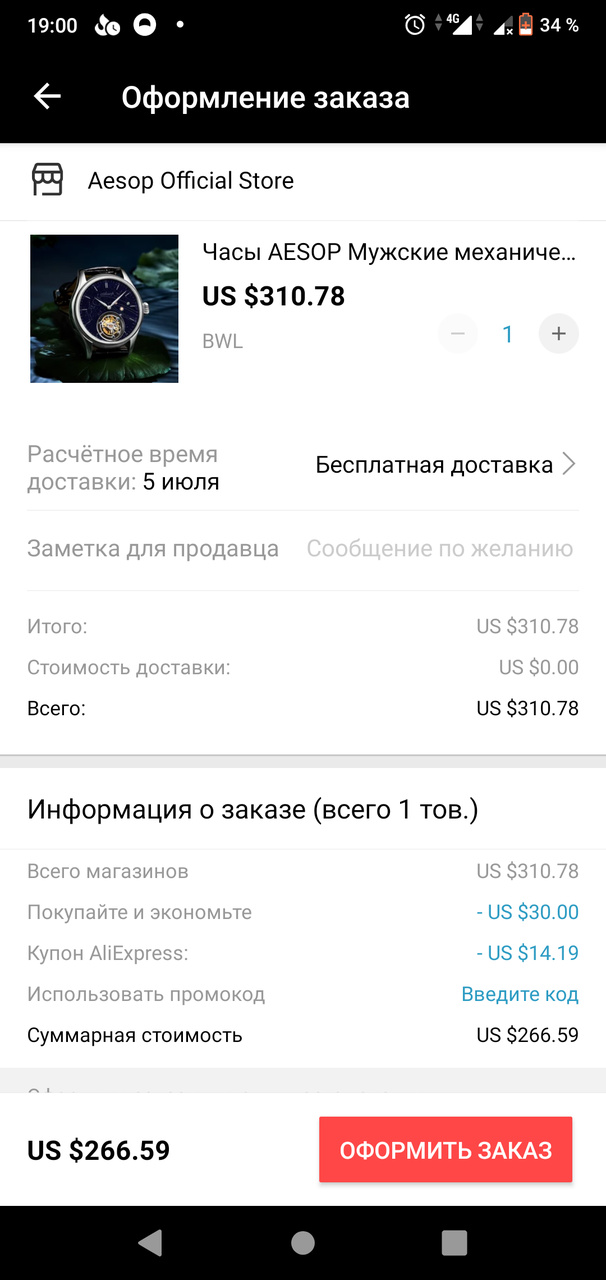
Task: Tap the battery status icon
Action: pyautogui.click(x=525, y=26)
